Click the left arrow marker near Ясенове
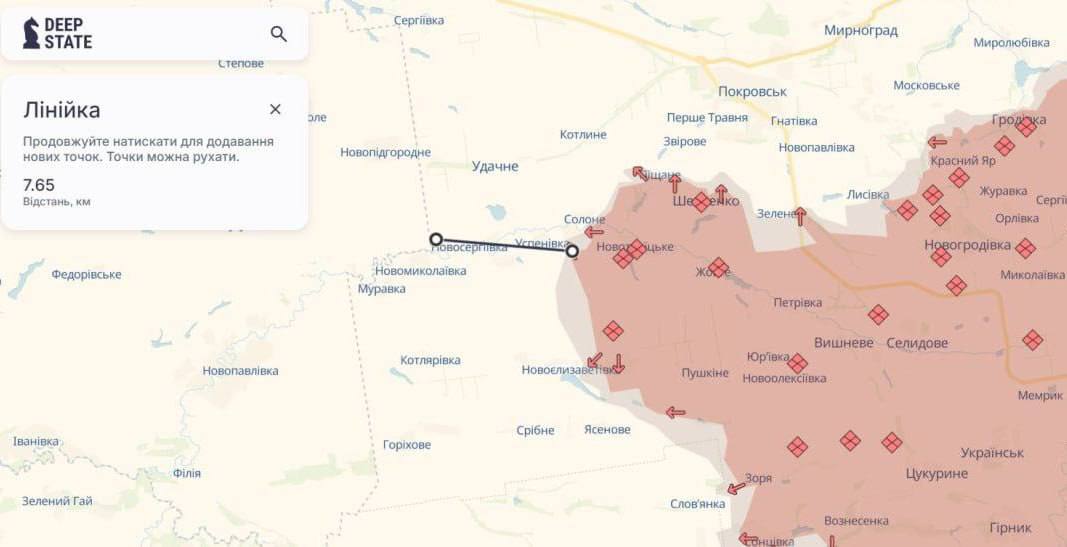The height and width of the screenshot is (547, 1067). coord(676,412)
